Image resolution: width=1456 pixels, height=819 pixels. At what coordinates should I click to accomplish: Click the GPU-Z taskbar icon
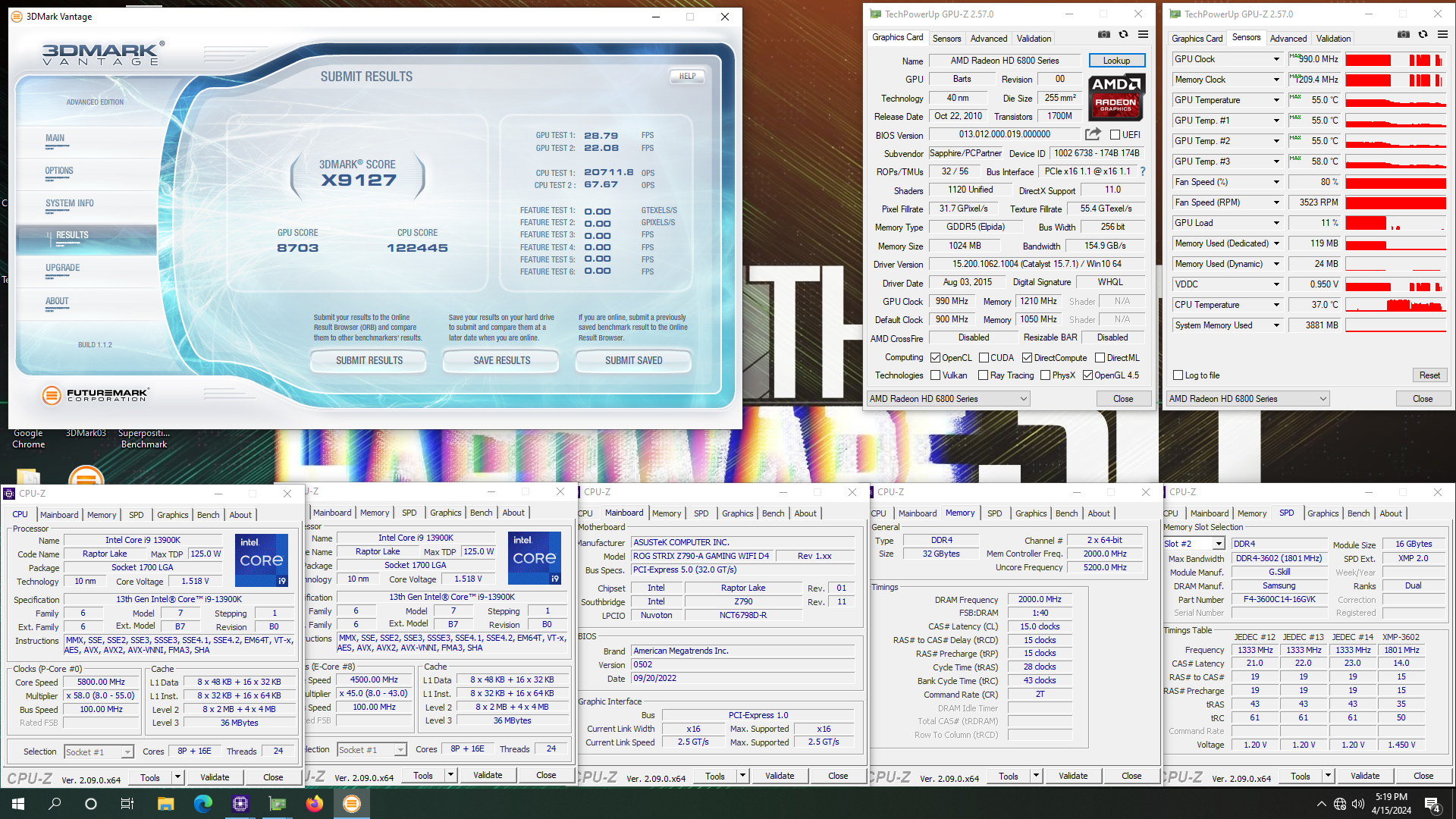[x=278, y=804]
